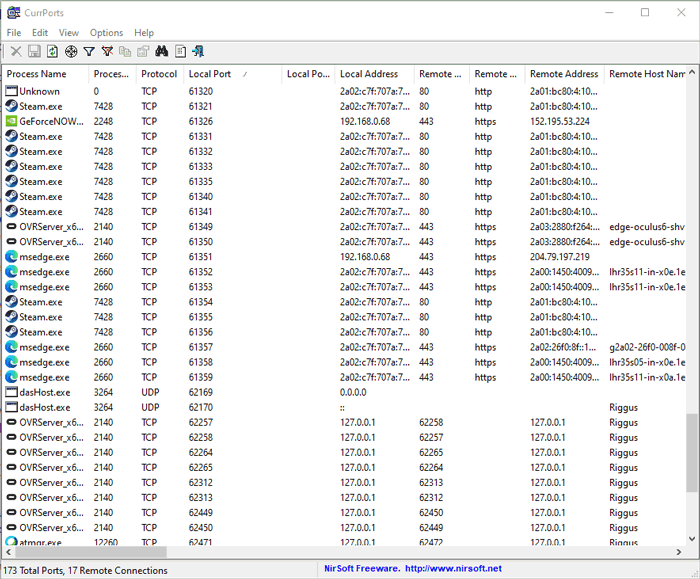Open the Edit menu
700x579 pixels.
pyautogui.click(x=40, y=33)
